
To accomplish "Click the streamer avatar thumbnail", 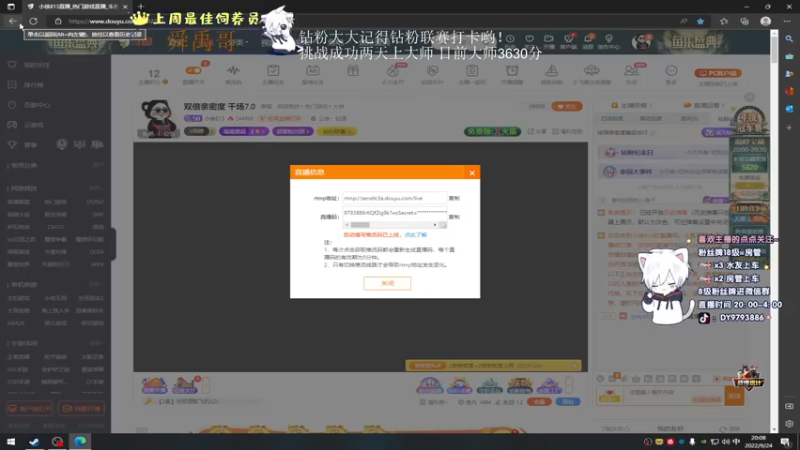I will (x=158, y=119).
